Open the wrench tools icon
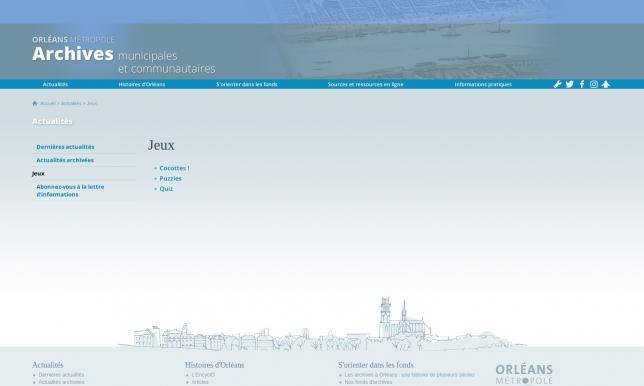Viewport: 644px width, 386px height. [557, 84]
